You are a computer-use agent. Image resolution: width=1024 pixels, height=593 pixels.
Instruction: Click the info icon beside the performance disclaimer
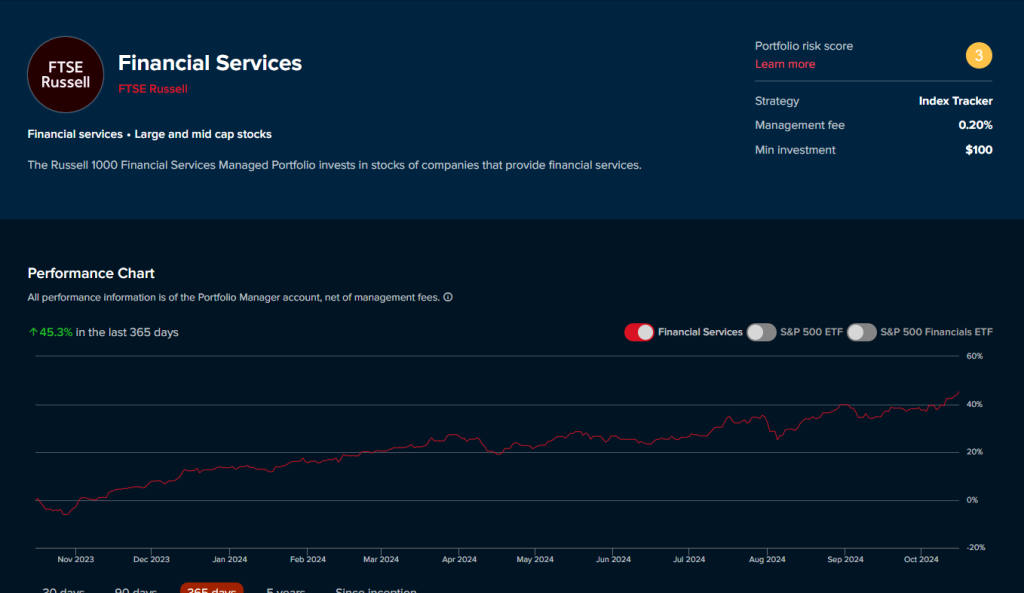pos(447,297)
